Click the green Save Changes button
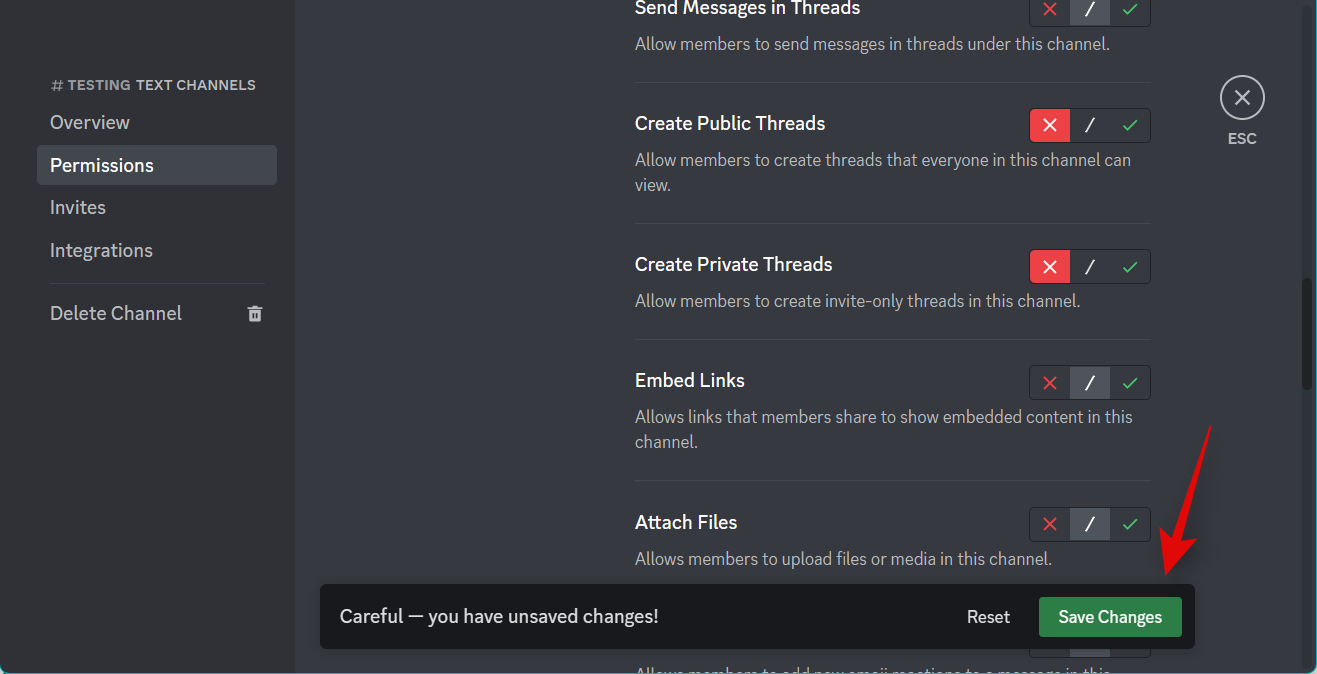Screen dimensions: 1317x674 point(1110,617)
